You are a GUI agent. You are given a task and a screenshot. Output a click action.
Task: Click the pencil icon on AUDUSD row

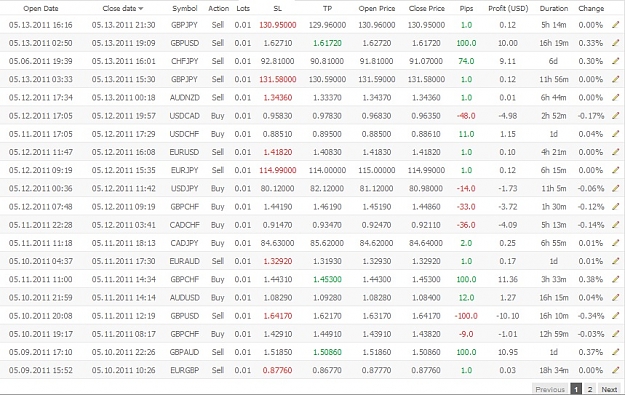point(616,297)
